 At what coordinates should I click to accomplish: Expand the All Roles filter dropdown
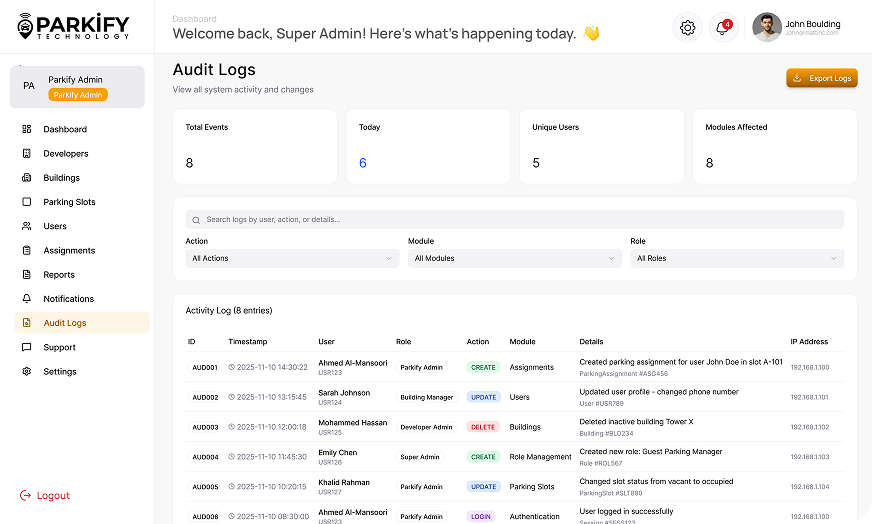click(x=736, y=258)
